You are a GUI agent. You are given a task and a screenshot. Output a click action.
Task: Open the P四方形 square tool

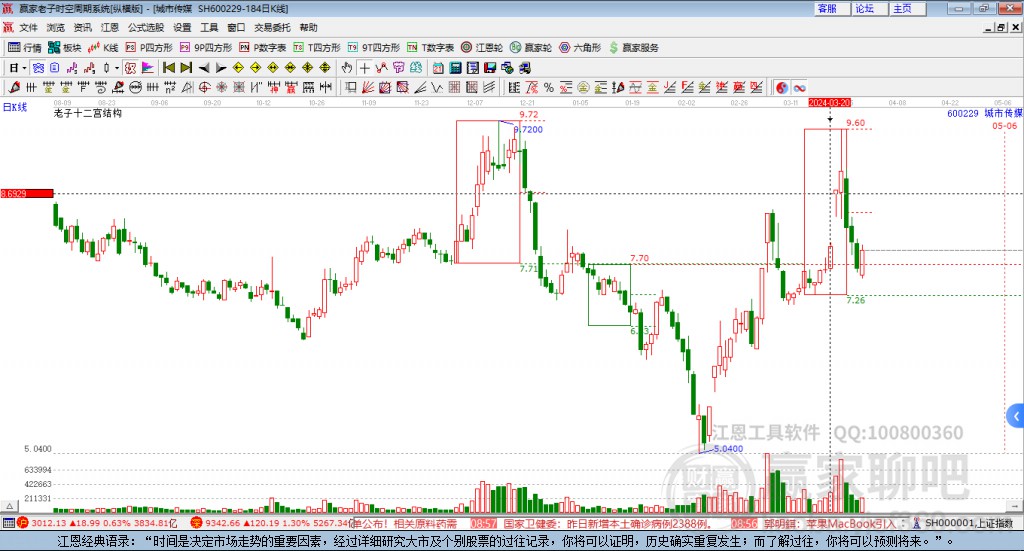[149, 48]
